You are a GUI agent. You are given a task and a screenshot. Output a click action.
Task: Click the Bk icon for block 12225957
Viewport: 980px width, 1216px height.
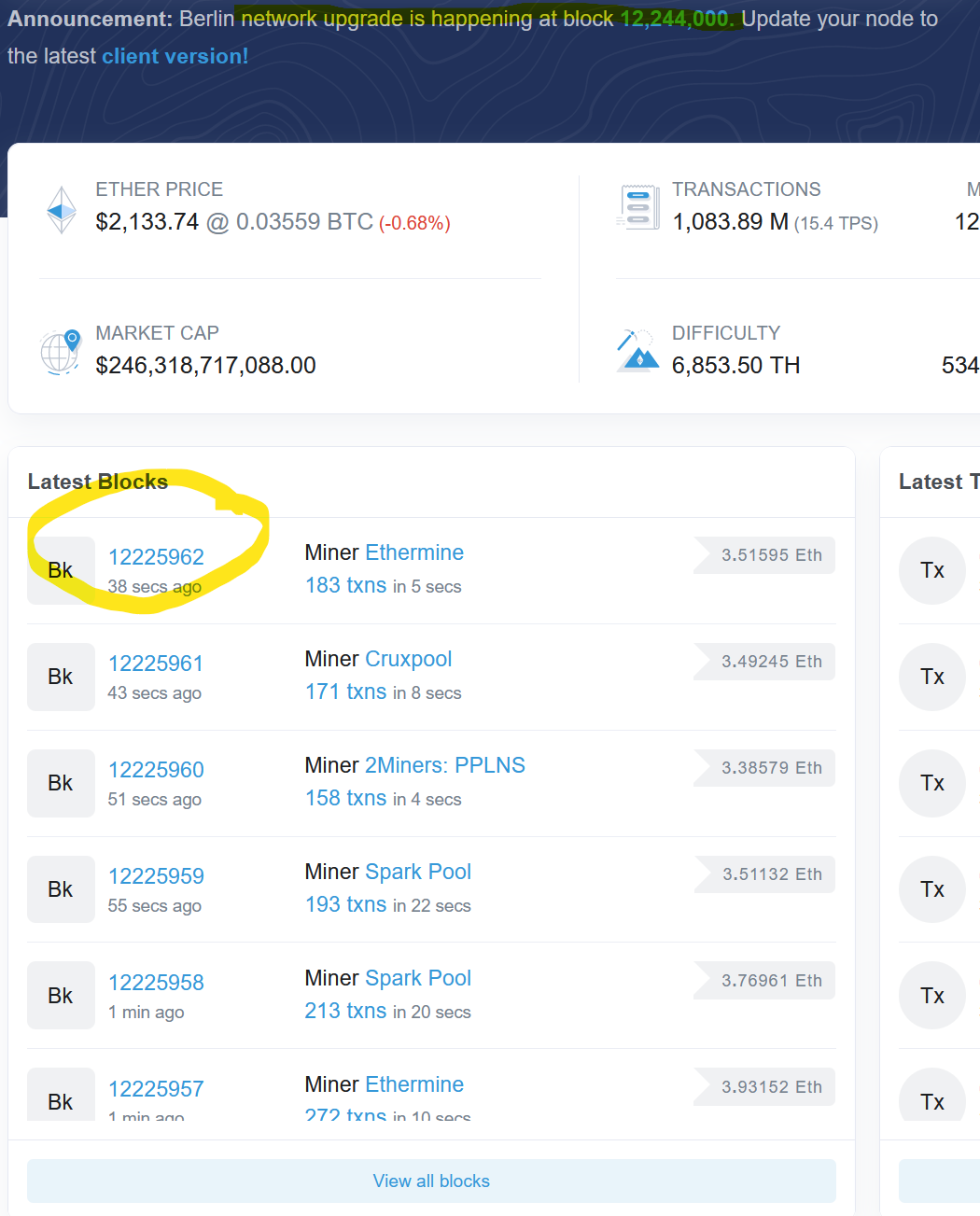pyautogui.click(x=61, y=1095)
